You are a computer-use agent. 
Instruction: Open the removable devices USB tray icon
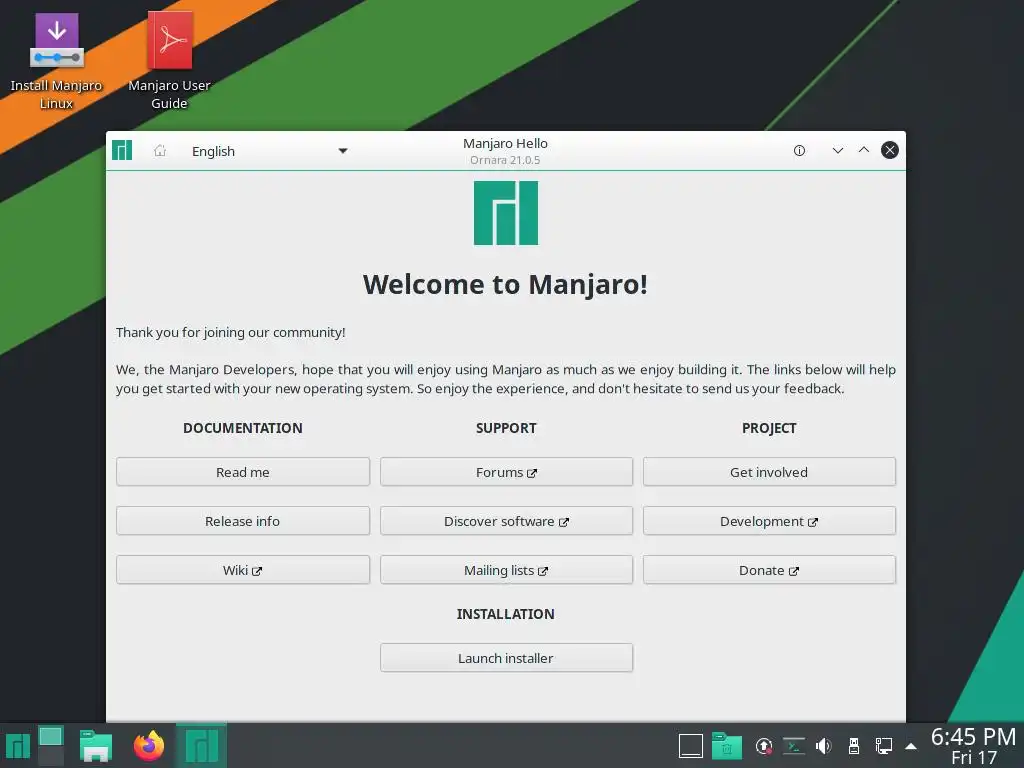coord(854,746)
